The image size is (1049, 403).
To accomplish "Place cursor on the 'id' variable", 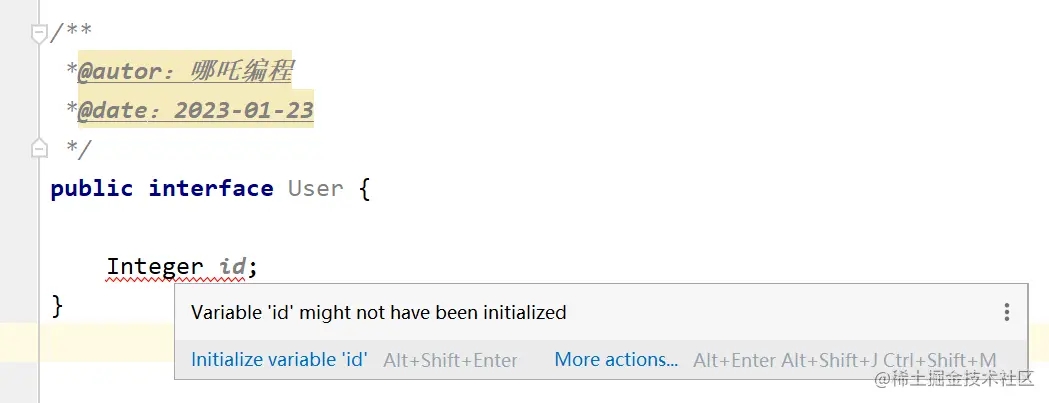I will [x=233, y=267].
